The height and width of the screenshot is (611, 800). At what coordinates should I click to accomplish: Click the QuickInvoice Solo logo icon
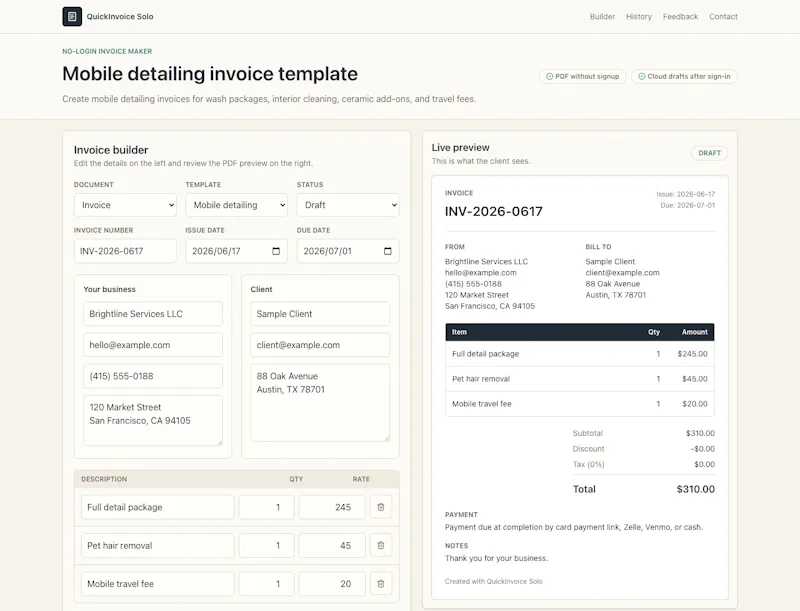click(72, 16)
